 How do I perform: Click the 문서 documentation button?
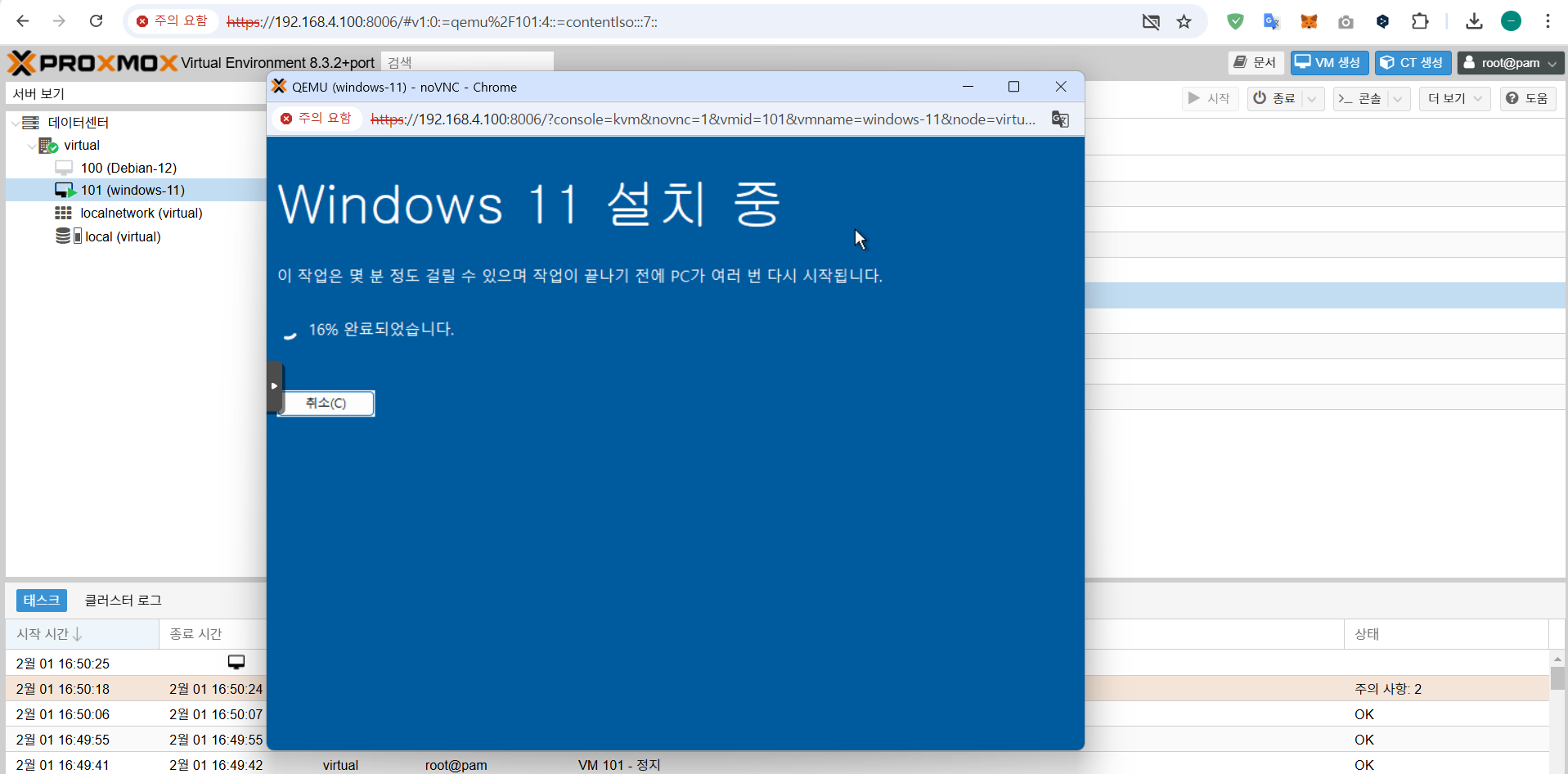point(1256,63)
